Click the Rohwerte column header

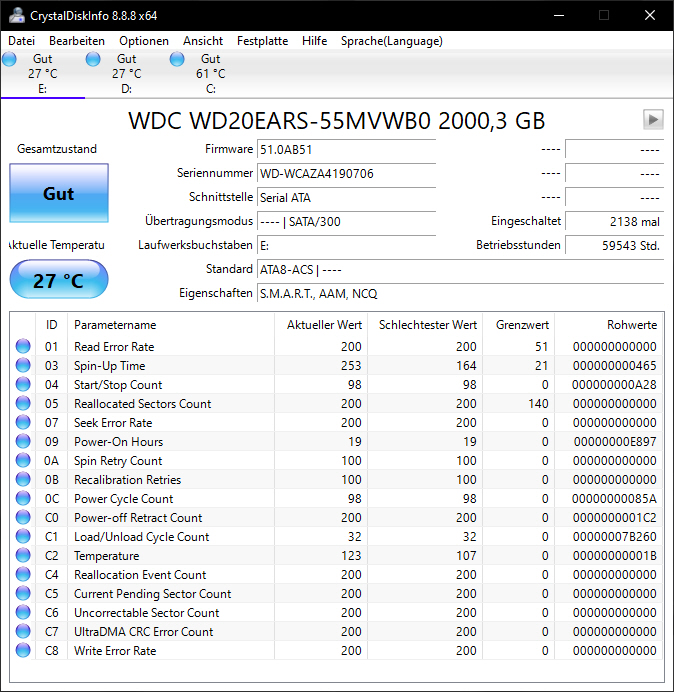pos(608,325)
